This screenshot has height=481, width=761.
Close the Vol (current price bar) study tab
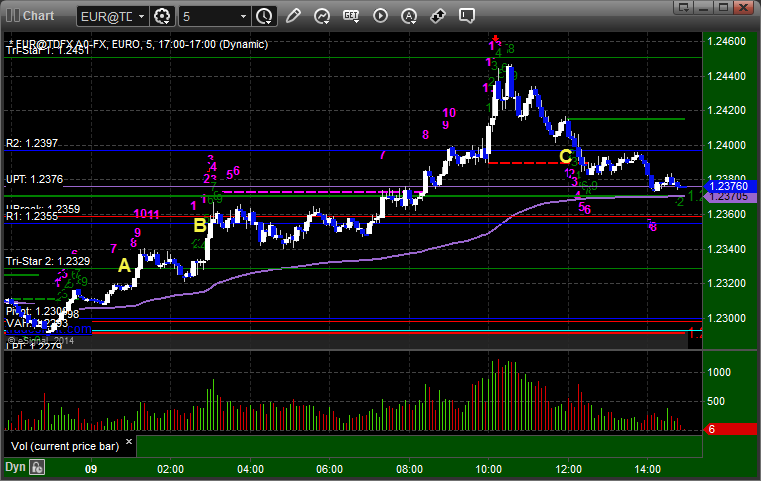pos(129,442)
